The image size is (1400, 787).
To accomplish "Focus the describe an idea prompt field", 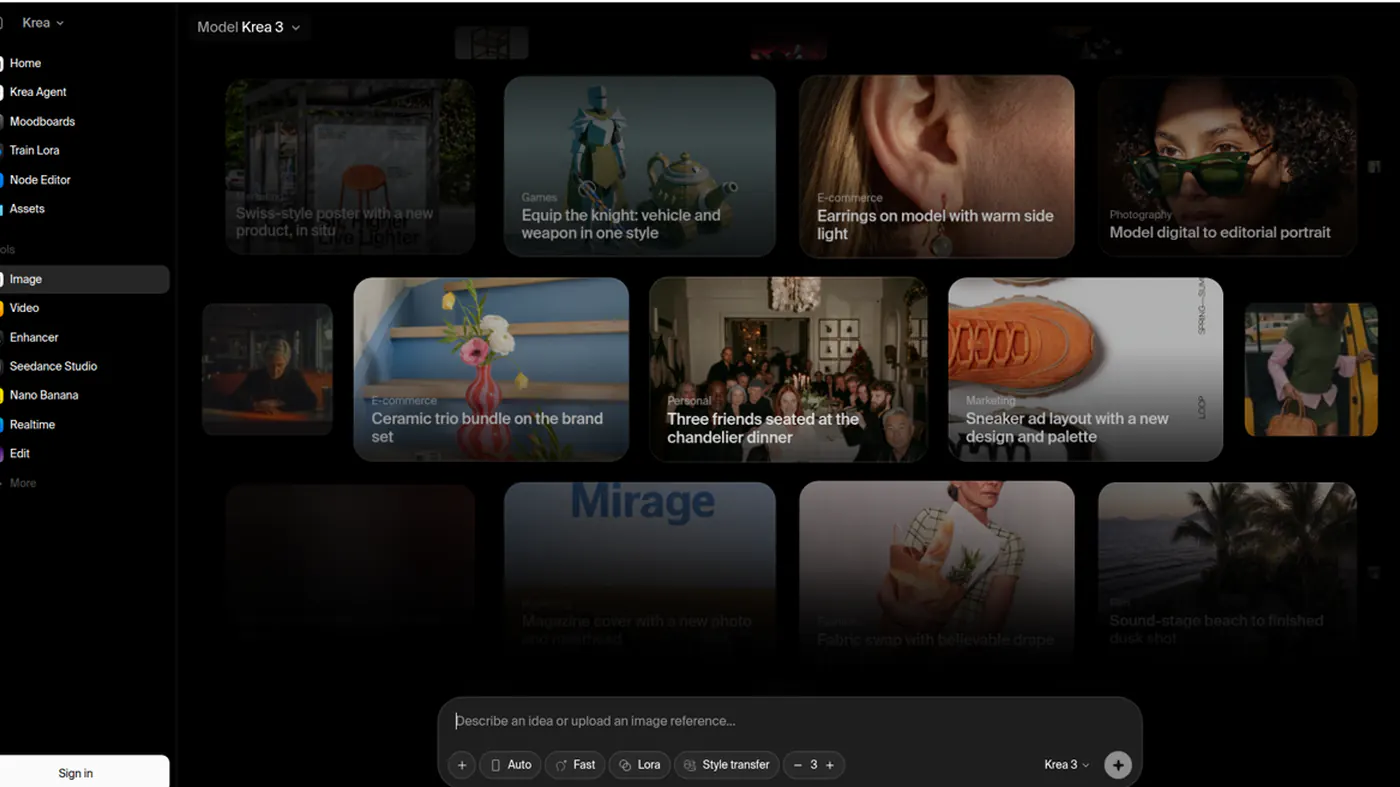I will pyautogui.click(x=790, y=721).
